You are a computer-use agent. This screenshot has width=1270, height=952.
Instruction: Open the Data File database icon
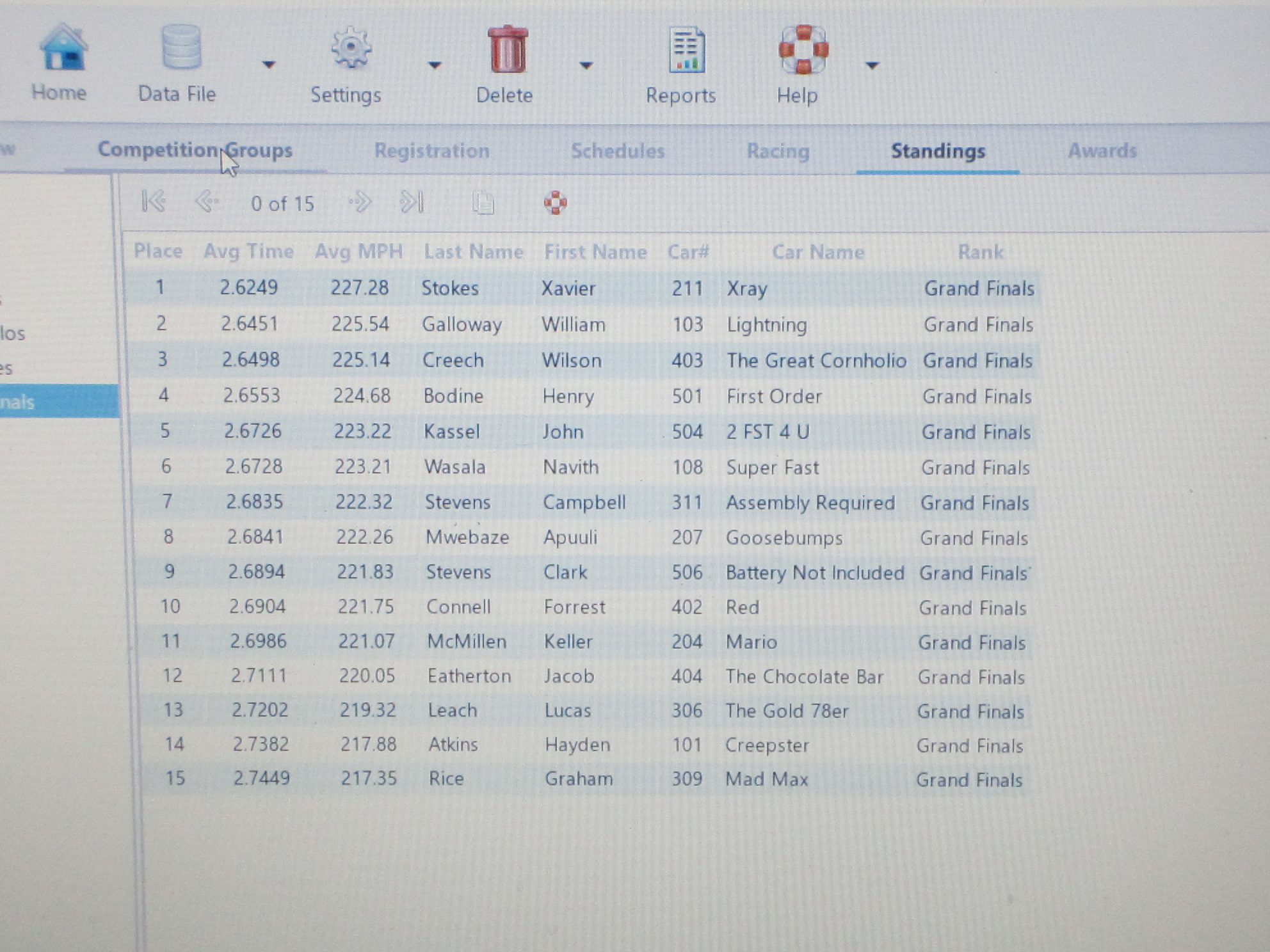click(x=181, y=48)
